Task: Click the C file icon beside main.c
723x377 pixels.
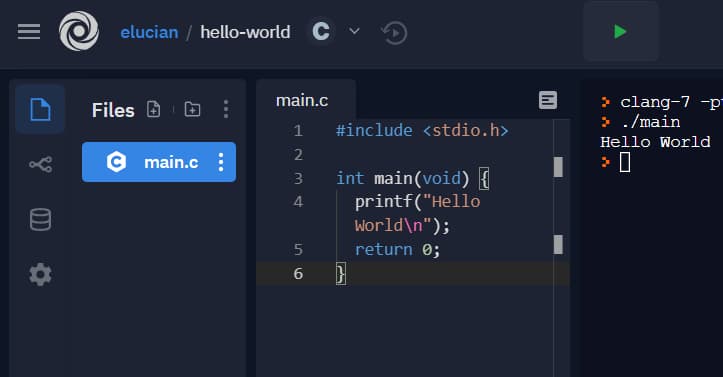Action: tap(116, 162)
